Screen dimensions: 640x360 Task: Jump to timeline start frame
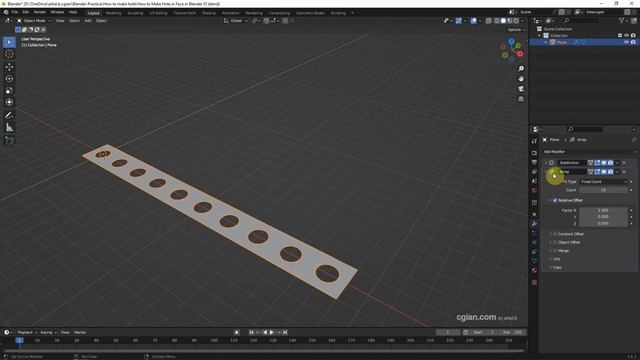pyautogui.click(x=251, y=332)
